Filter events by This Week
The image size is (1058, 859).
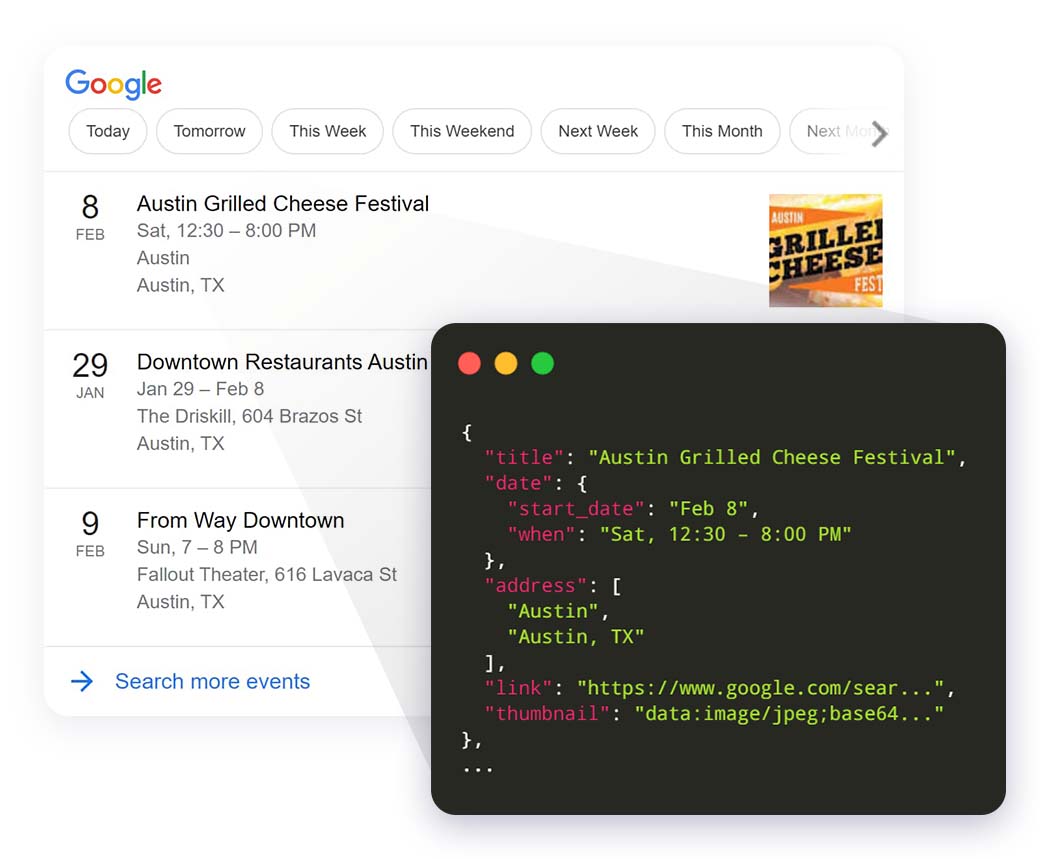(x=327, y=131)
